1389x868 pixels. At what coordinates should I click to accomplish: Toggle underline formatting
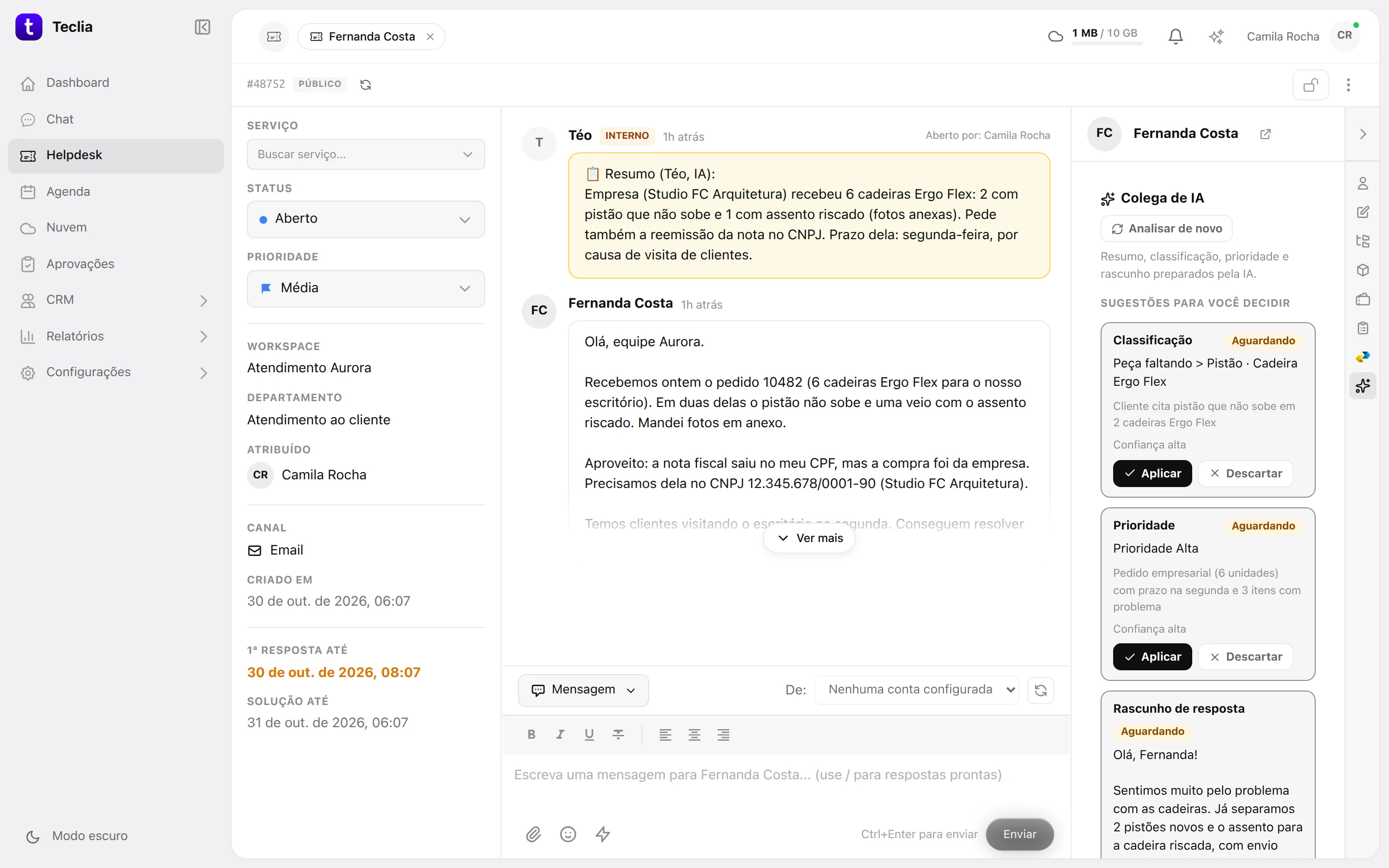click(589, 735)
